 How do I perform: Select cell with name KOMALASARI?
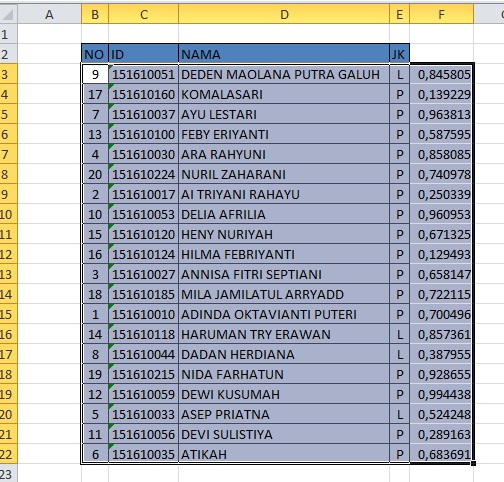[x=284, y=95]
